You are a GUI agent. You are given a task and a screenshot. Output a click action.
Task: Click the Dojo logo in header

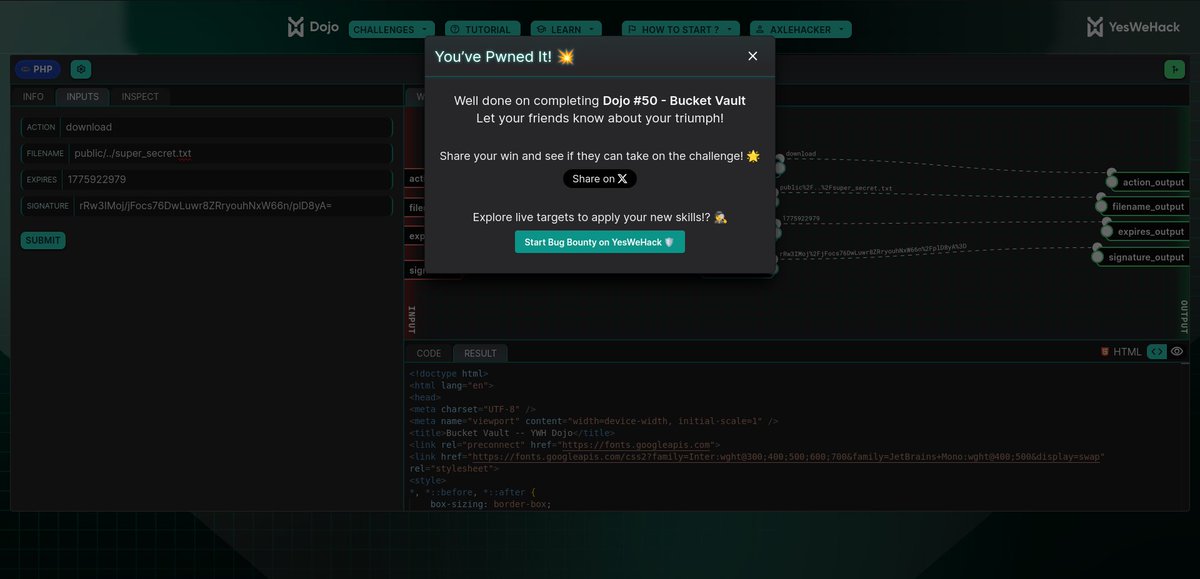[313, 28]
